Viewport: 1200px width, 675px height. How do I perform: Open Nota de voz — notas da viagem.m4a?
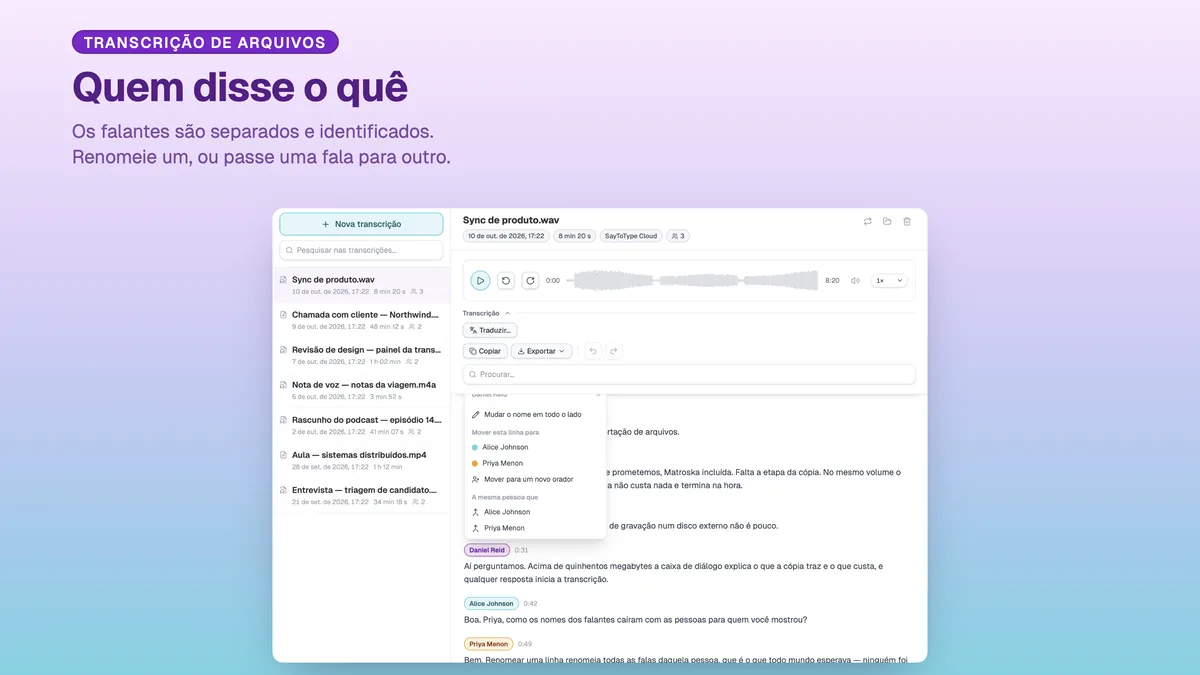point(361,390)
